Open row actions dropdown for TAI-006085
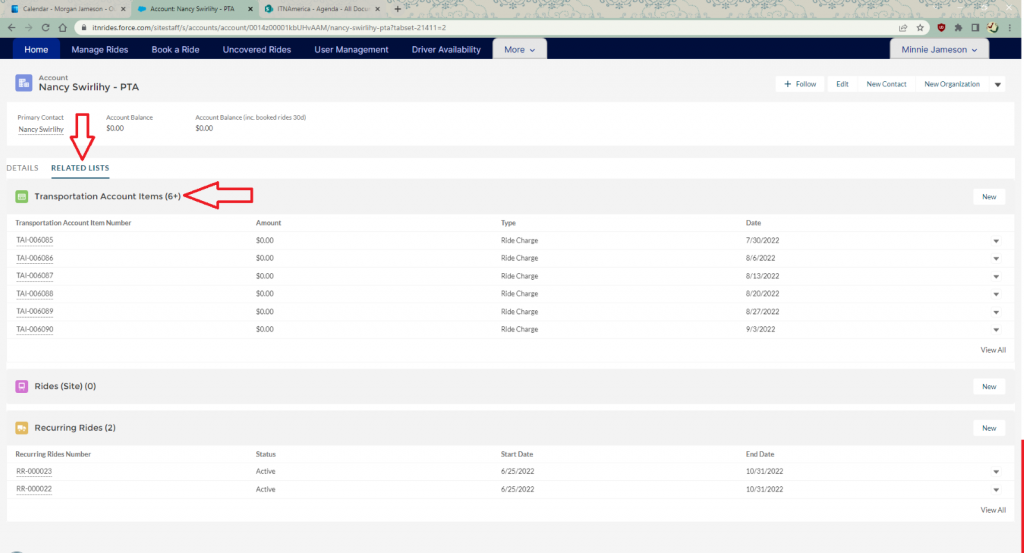The image size is (1024, 553). tap(996, 241)
